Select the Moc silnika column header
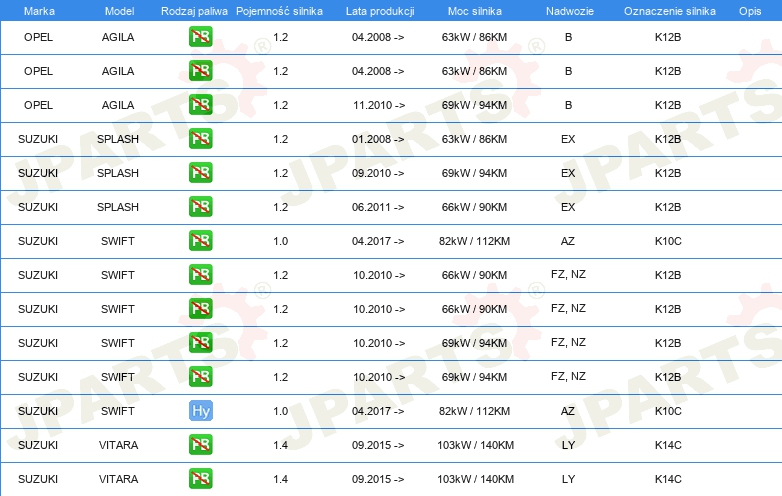 point(475,11)
